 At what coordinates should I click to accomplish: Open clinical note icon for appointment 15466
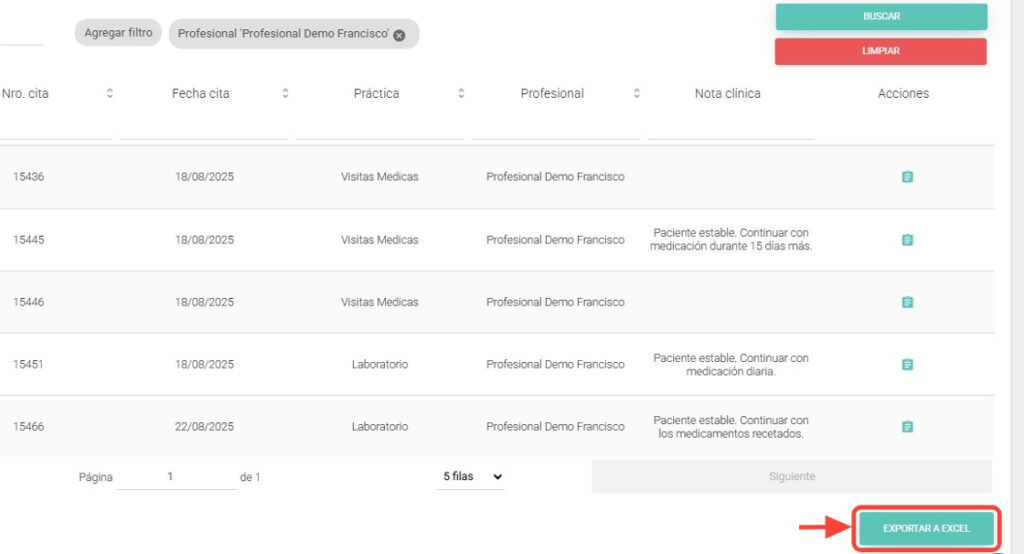pos(907,427)
